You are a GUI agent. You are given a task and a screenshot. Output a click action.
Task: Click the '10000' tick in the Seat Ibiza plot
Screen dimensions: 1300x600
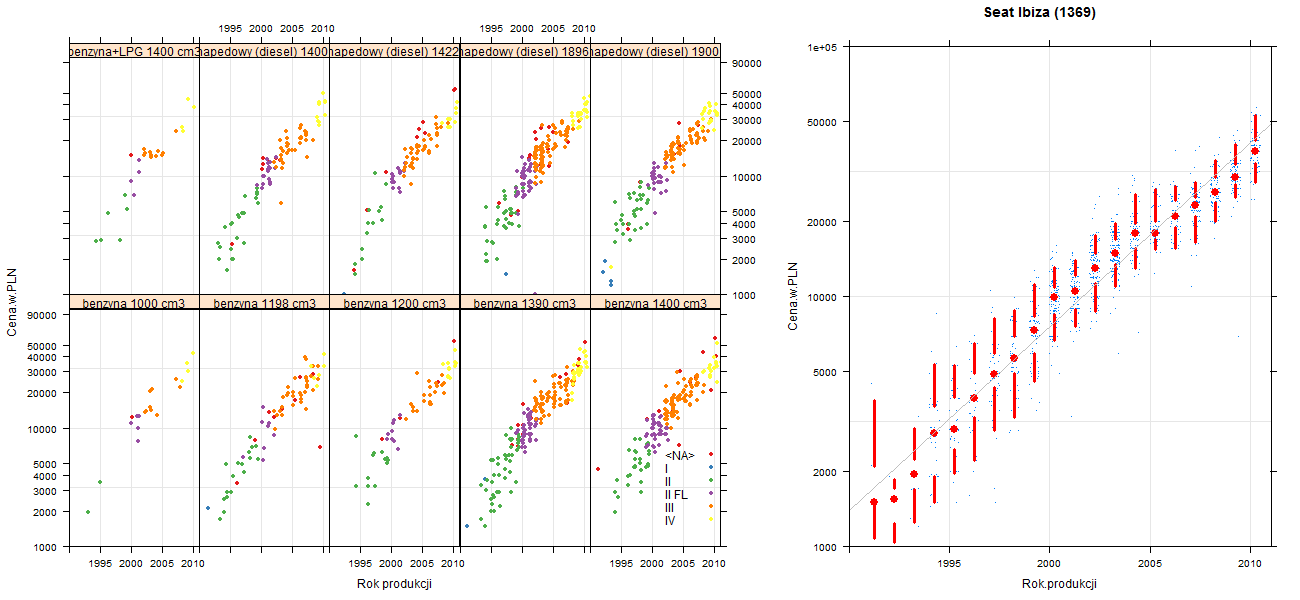pos(822,297)
